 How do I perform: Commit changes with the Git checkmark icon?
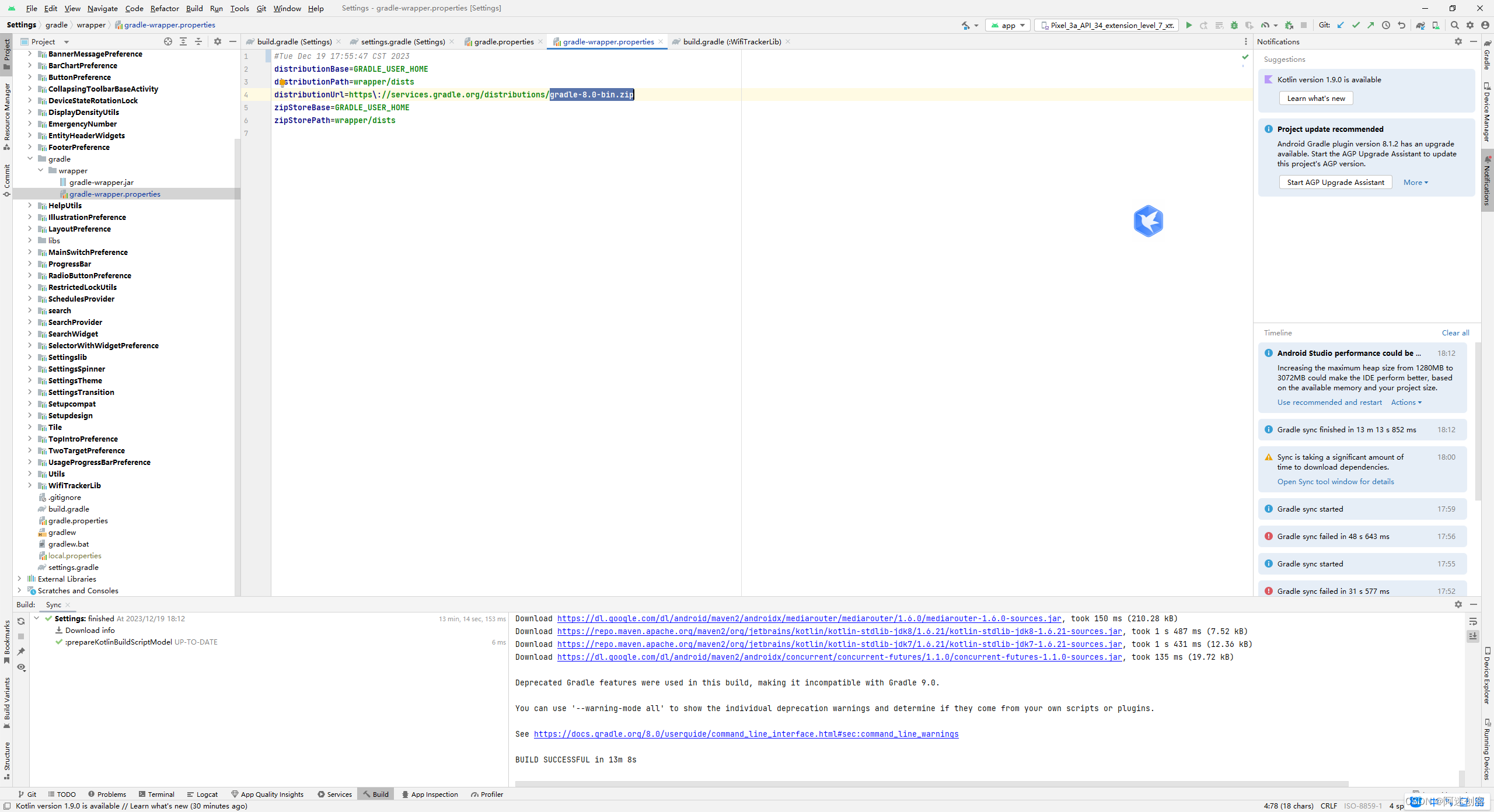point(1356,26)
